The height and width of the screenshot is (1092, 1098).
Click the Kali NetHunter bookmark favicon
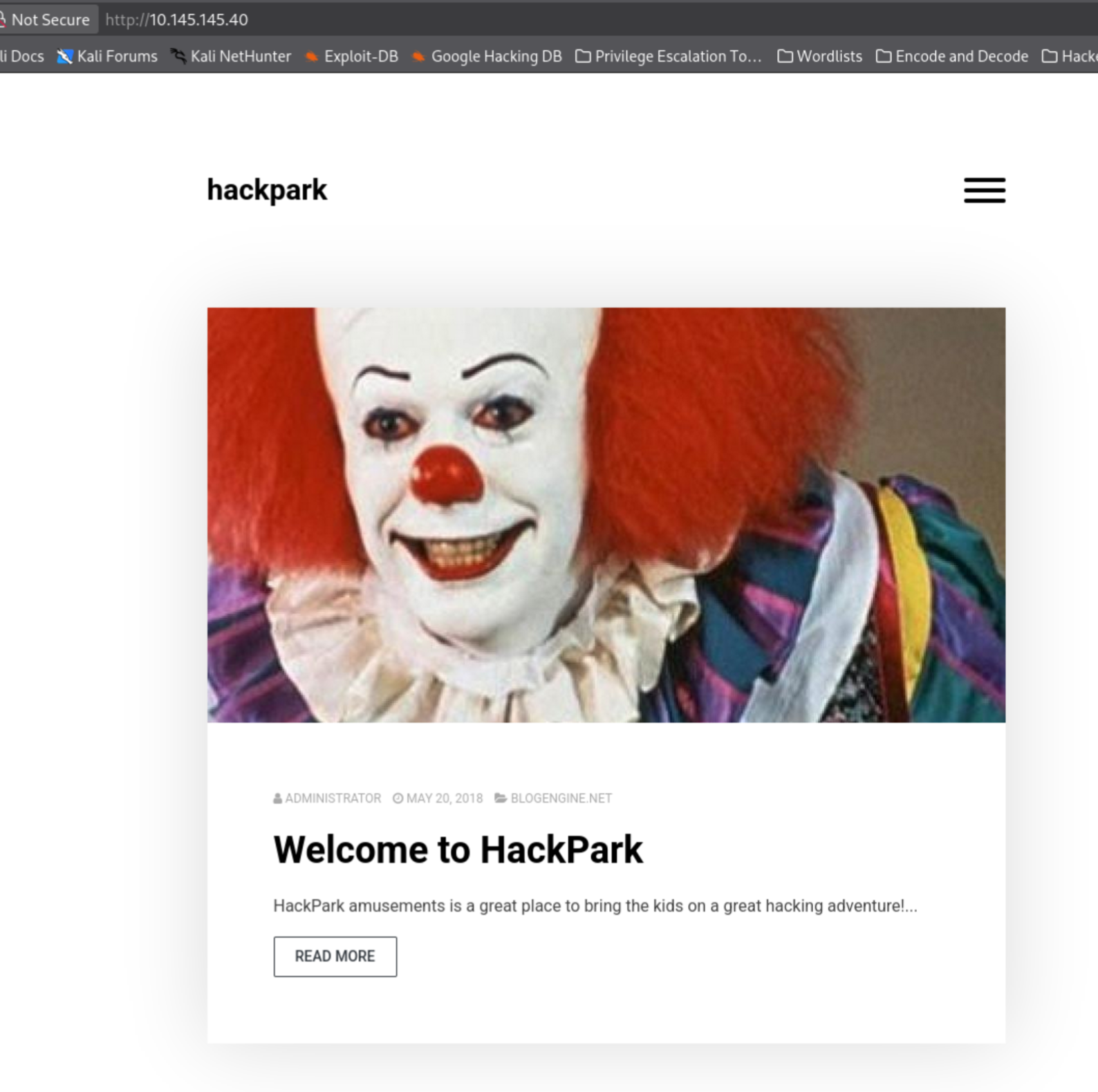(x=178, y=56)
